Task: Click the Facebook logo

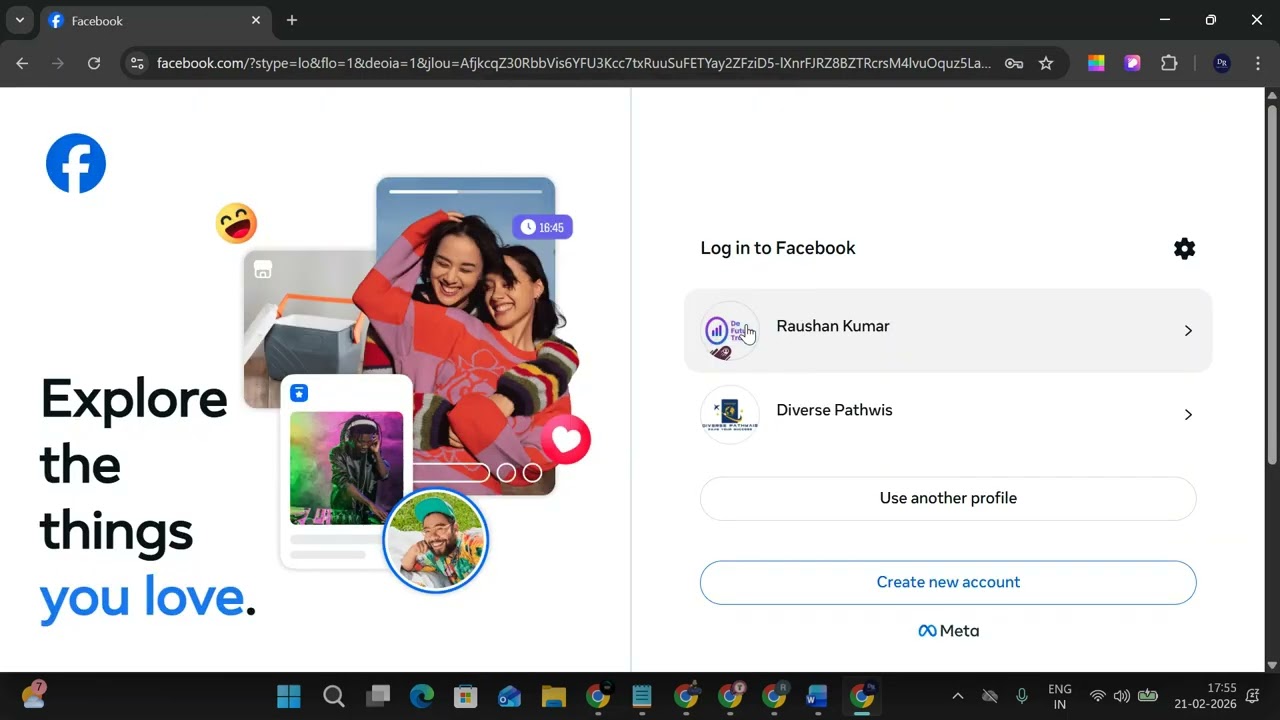Action: 76,163
